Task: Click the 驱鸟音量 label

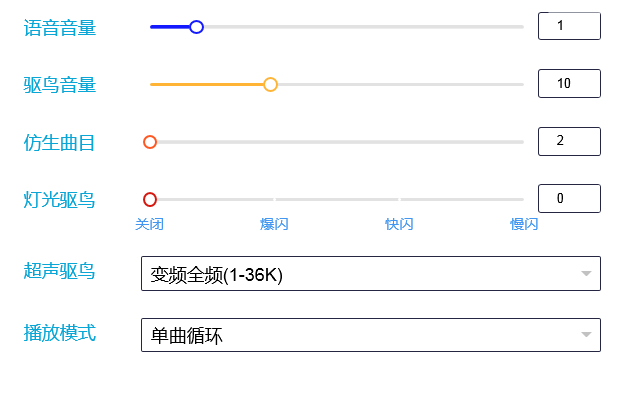Action: [x=59, y=85]
